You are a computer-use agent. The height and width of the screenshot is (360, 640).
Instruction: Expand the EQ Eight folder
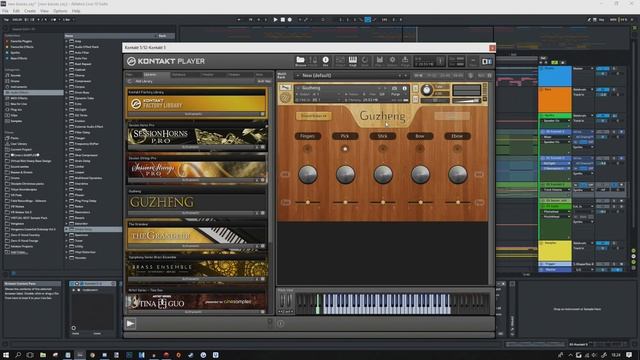67,110
